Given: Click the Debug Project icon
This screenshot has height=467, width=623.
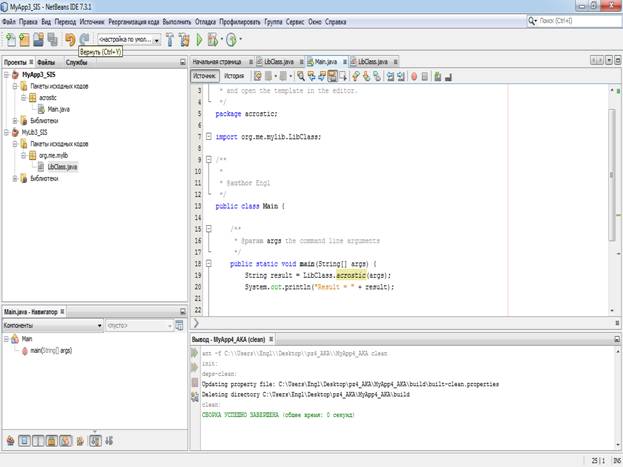Looking at the screenshot, I should [213, 39].
